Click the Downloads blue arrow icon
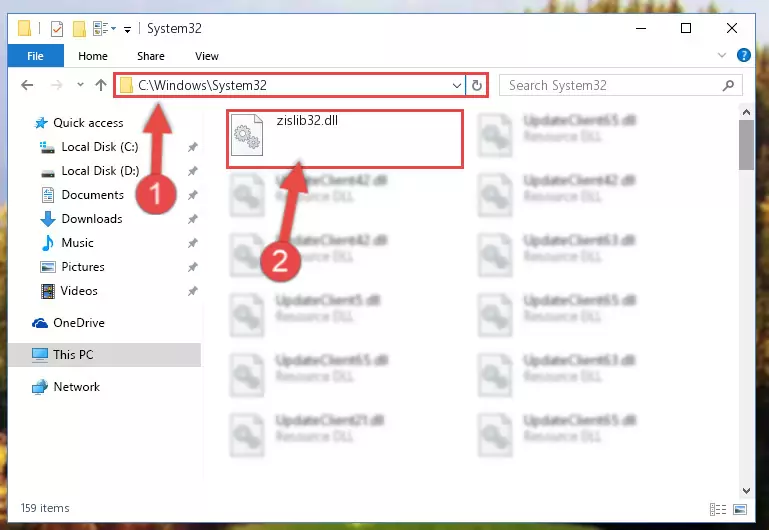The width and height of the screenshot is (769, 530). click(x=48, y=219)
